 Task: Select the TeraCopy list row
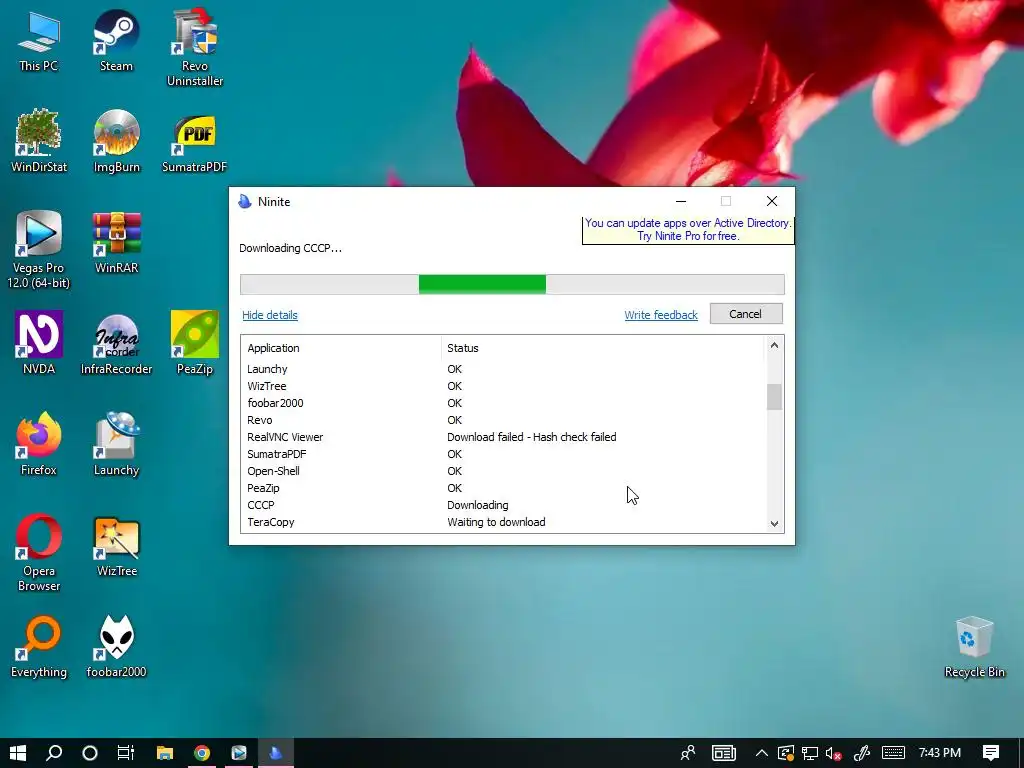click(x=503, y=522)
